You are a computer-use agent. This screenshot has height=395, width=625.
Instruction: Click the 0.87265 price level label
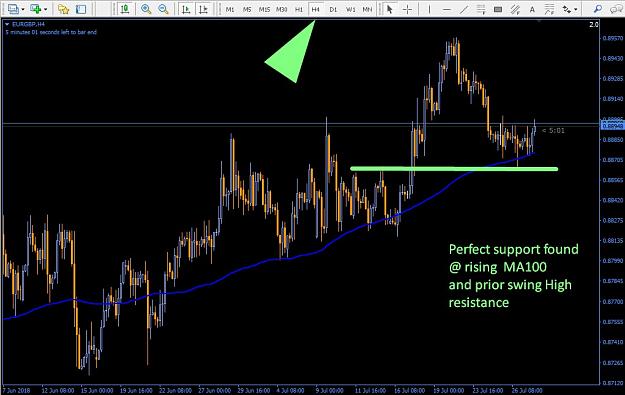pos(613,363)
